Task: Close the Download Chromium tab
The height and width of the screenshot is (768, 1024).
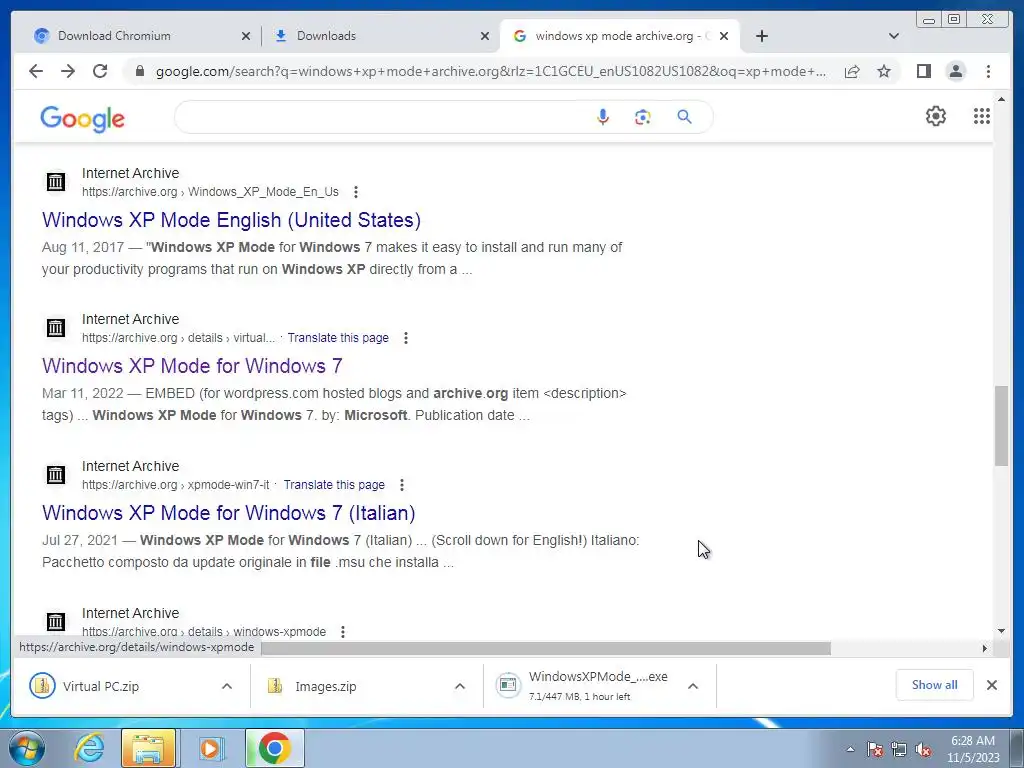Action: [246, 36]
